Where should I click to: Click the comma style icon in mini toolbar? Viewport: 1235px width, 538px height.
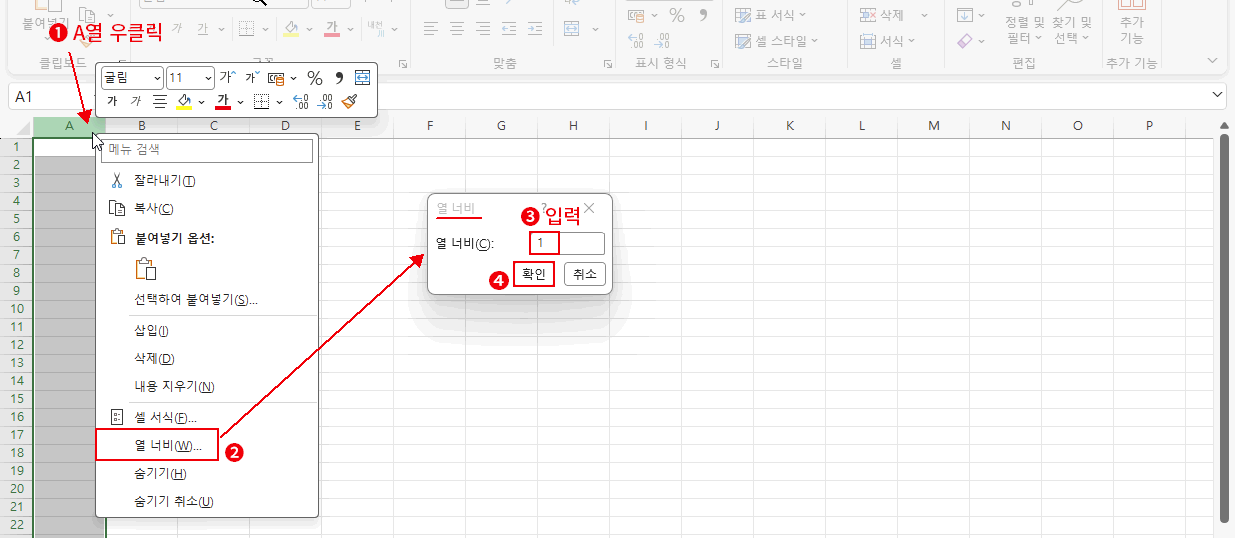tap(338, 78)
